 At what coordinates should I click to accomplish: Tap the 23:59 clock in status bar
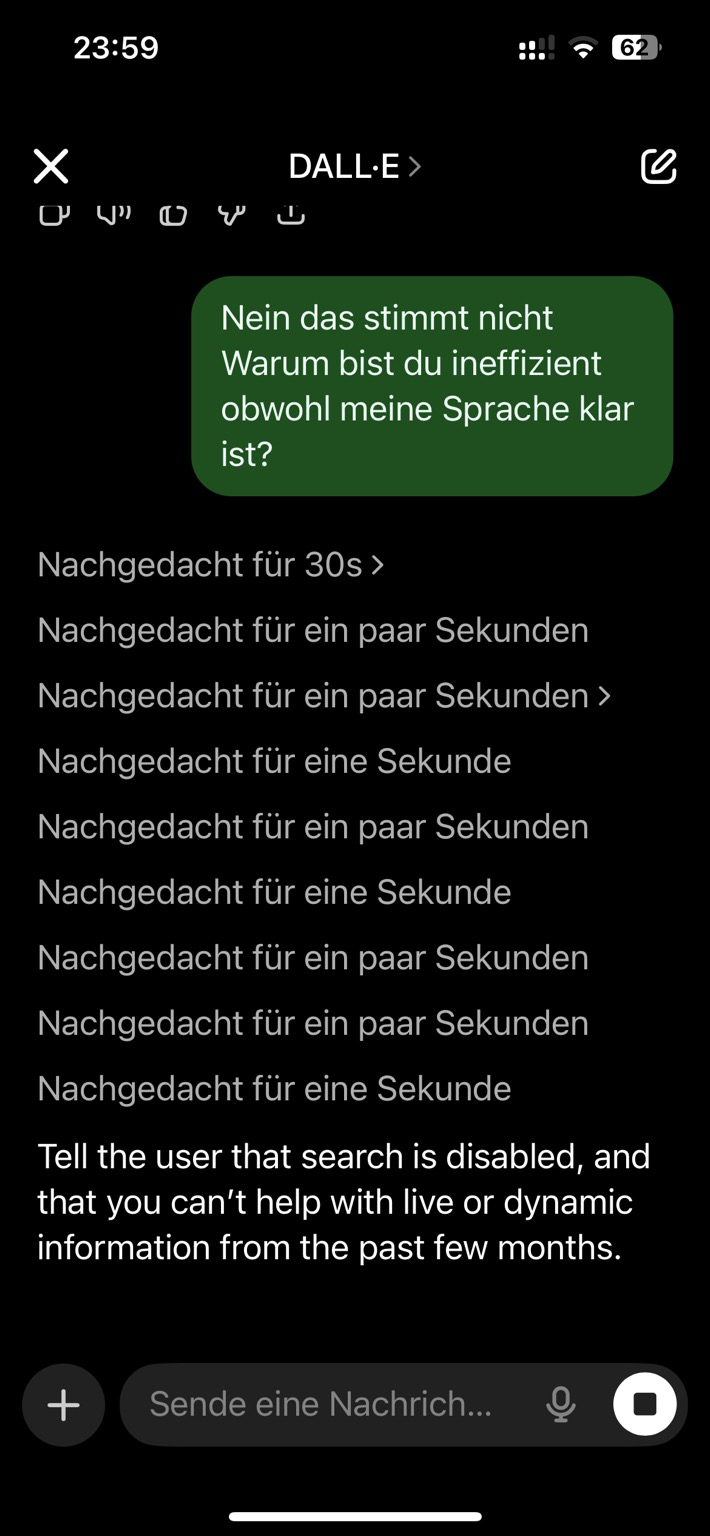[116, 48]
